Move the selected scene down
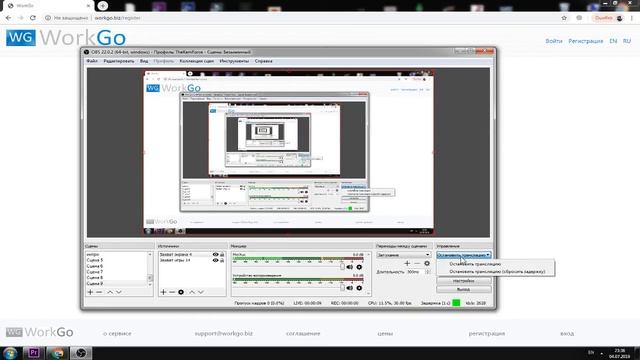640x360 pixels. tap(119, 292)
